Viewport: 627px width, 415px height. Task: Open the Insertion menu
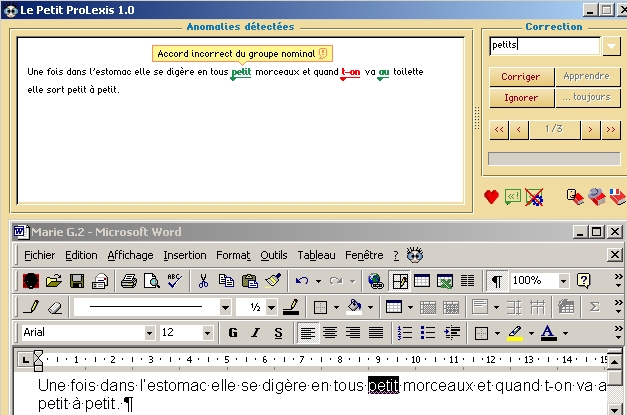(185, 255)
